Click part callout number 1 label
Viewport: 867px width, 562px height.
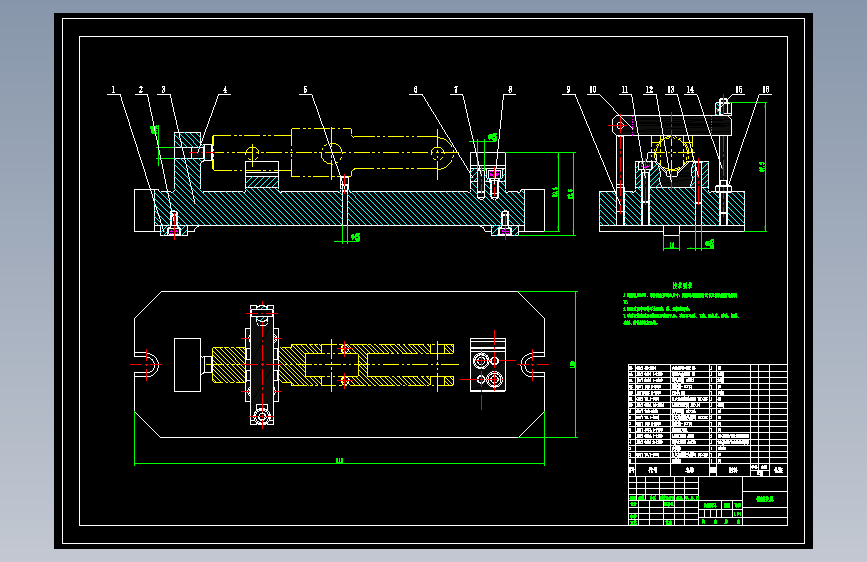[113, 90]
